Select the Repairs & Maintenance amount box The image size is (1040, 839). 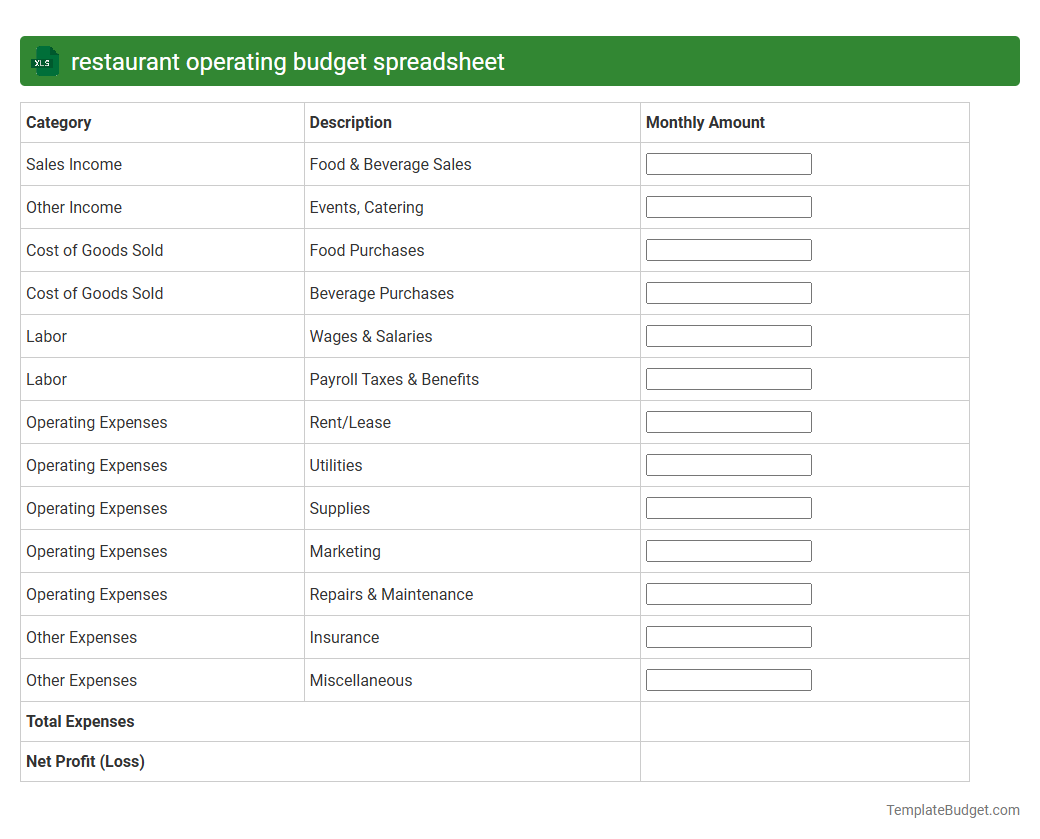[729, 593]
